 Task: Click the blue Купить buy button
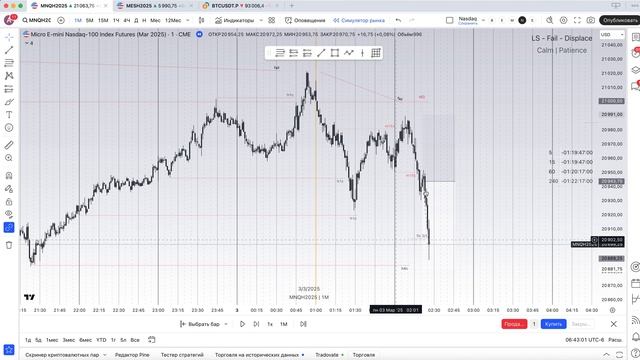553,324
